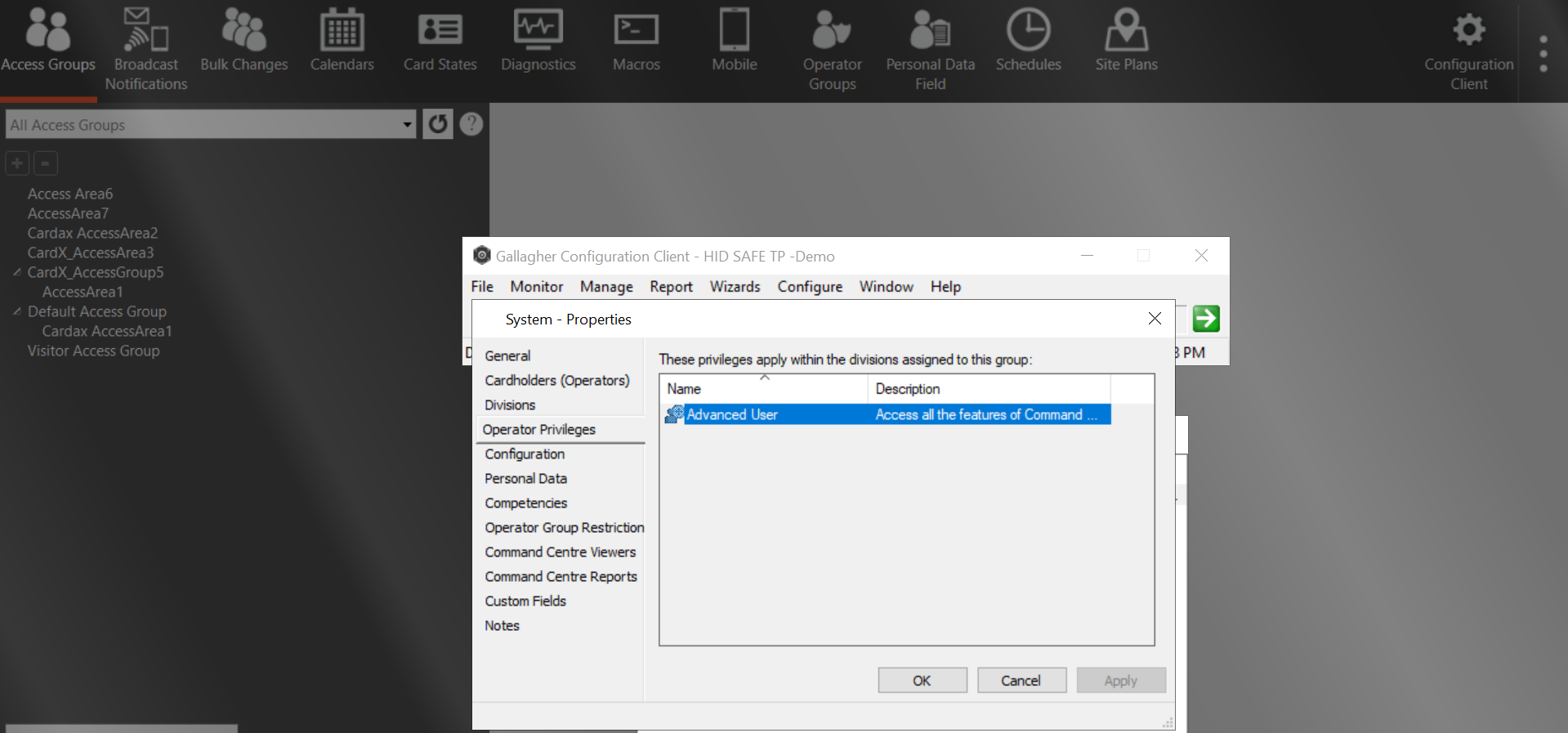Viewport: 1568px width, 733px height.
Task: Open the Notes page
Action: (502, 626)
